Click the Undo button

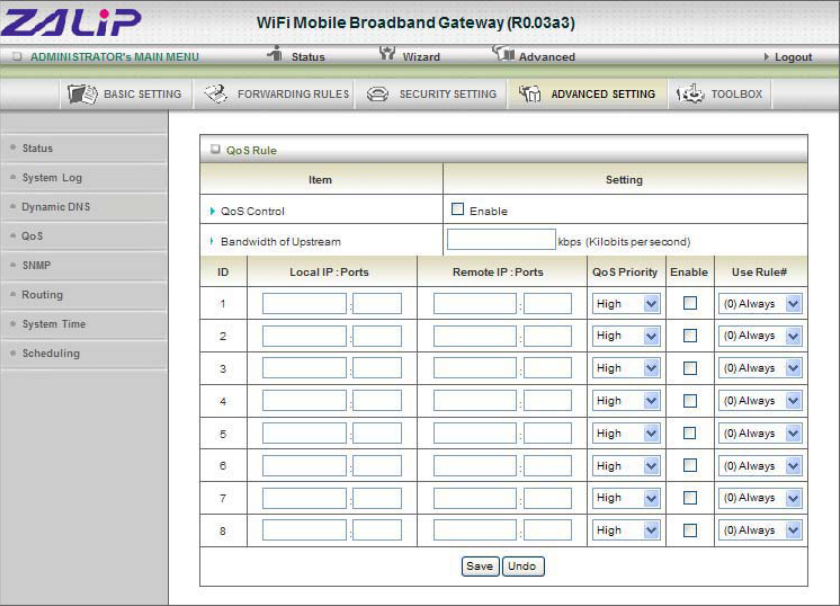(522, 566)
